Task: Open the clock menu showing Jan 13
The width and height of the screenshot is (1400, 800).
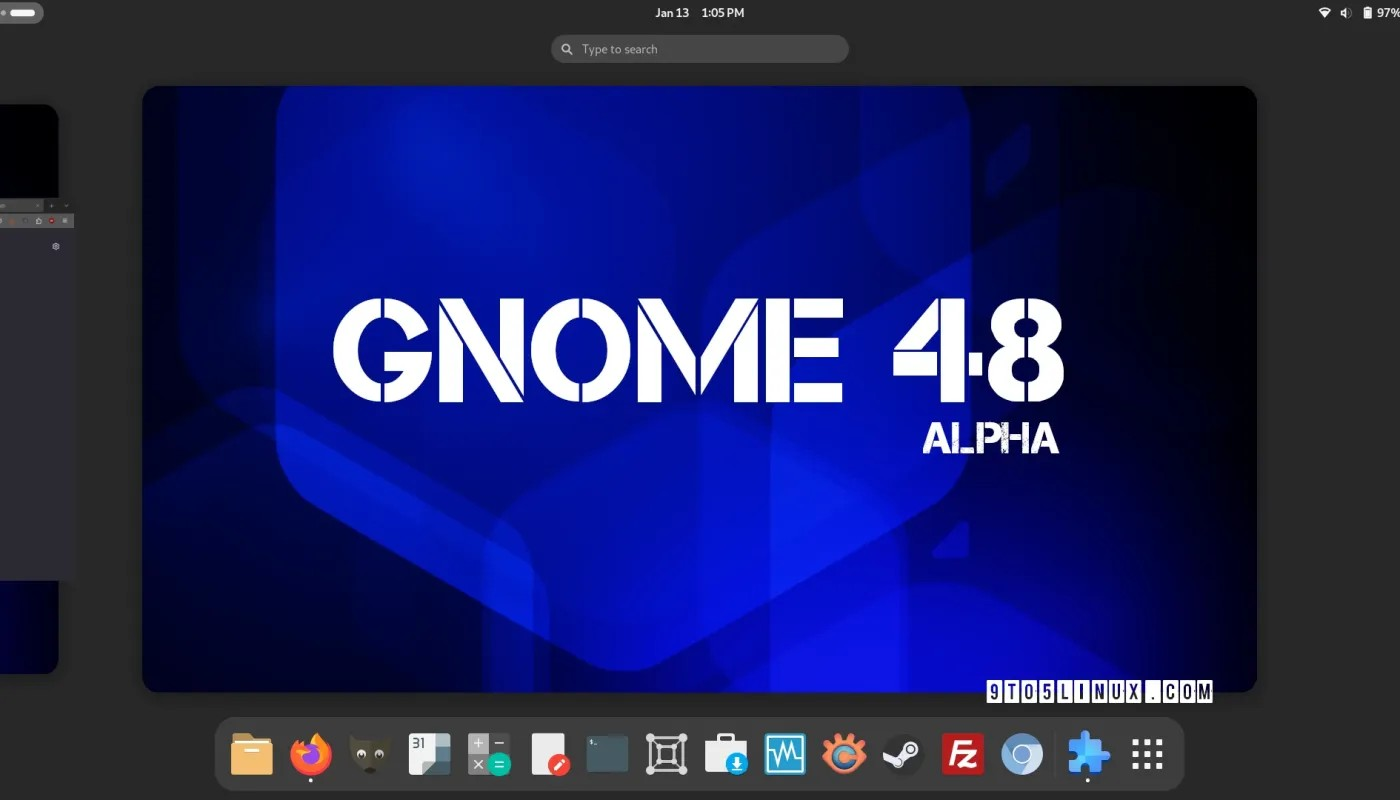Action: [x=700, y=12]
